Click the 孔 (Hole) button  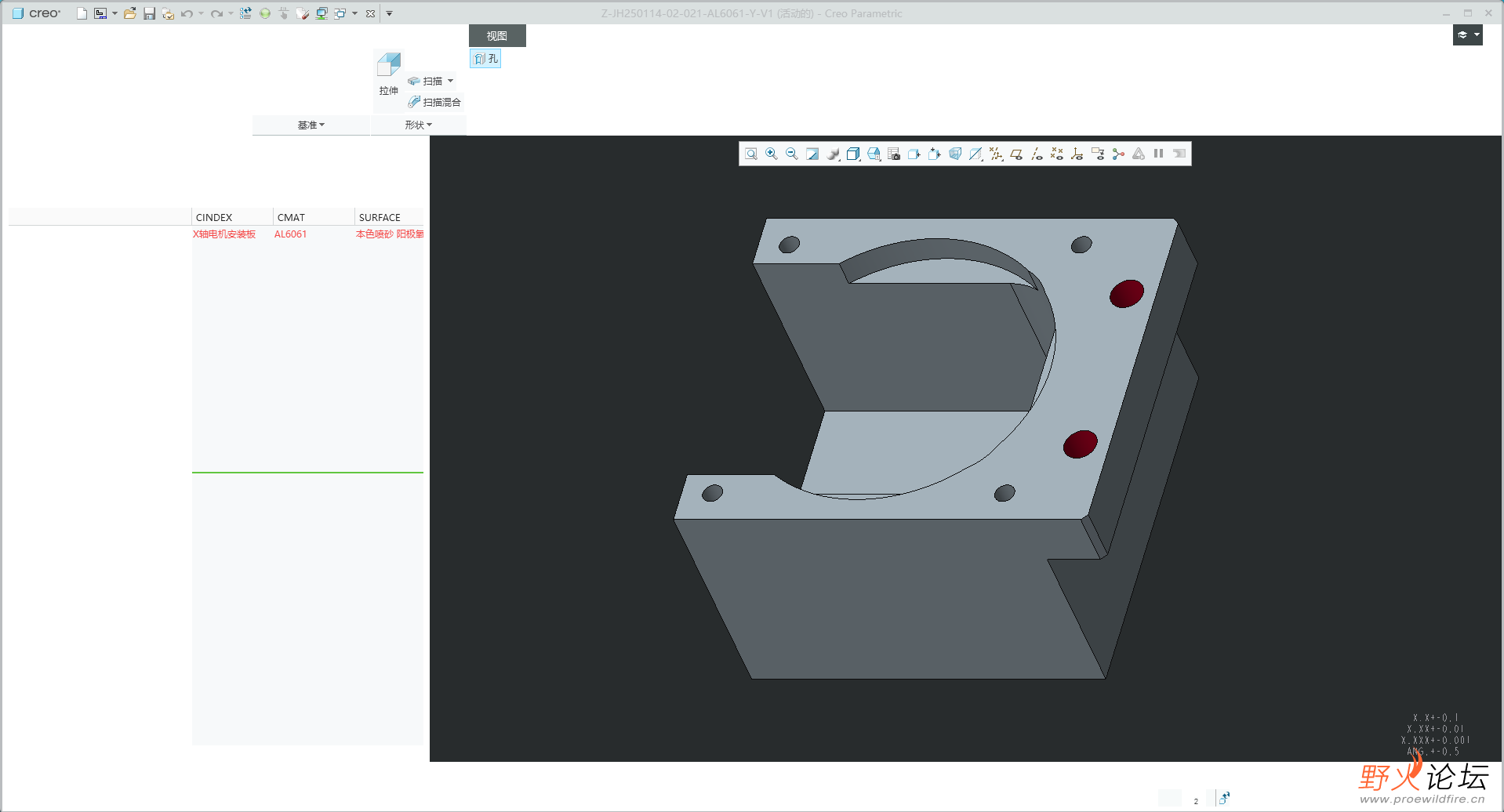(x=486, y=59)
